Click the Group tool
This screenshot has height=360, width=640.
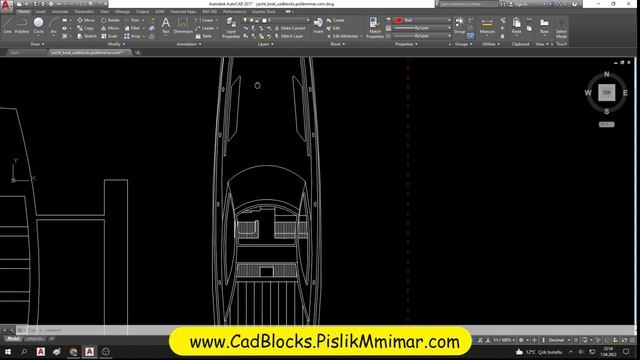pyautogui.click(x=459, y=25)
